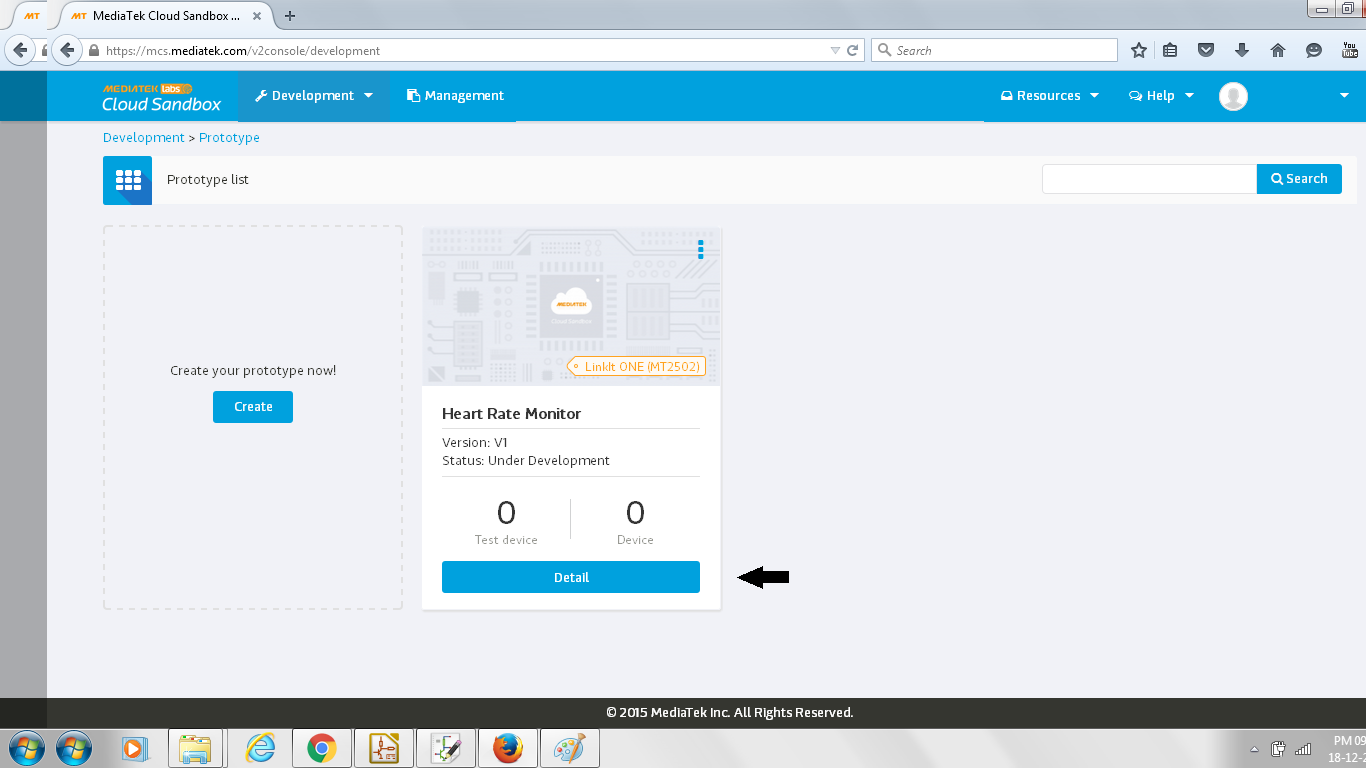Open Windows Explorer folder from taskbar
The width and height of the screenshot is (1366, 768).
(x=195, y=748)
